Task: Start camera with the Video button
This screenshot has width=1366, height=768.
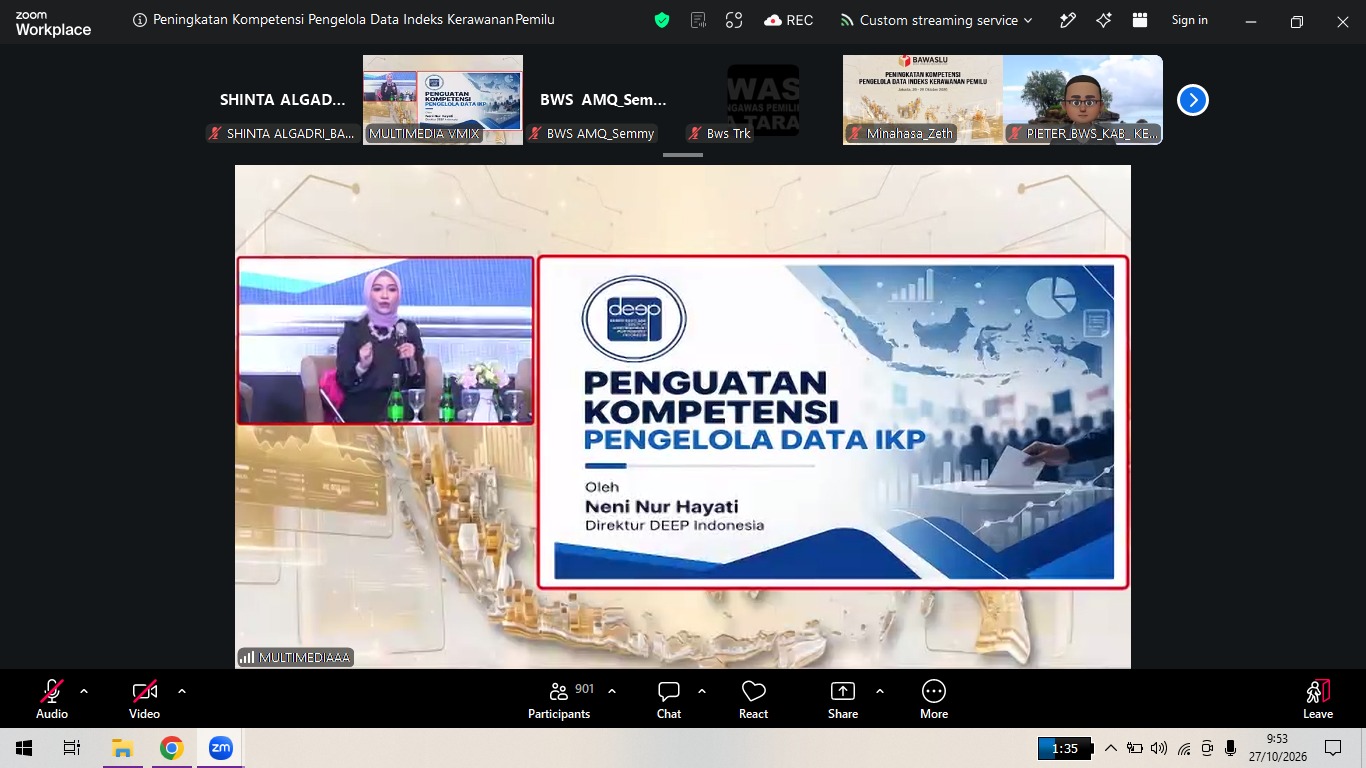Action: 145,699
